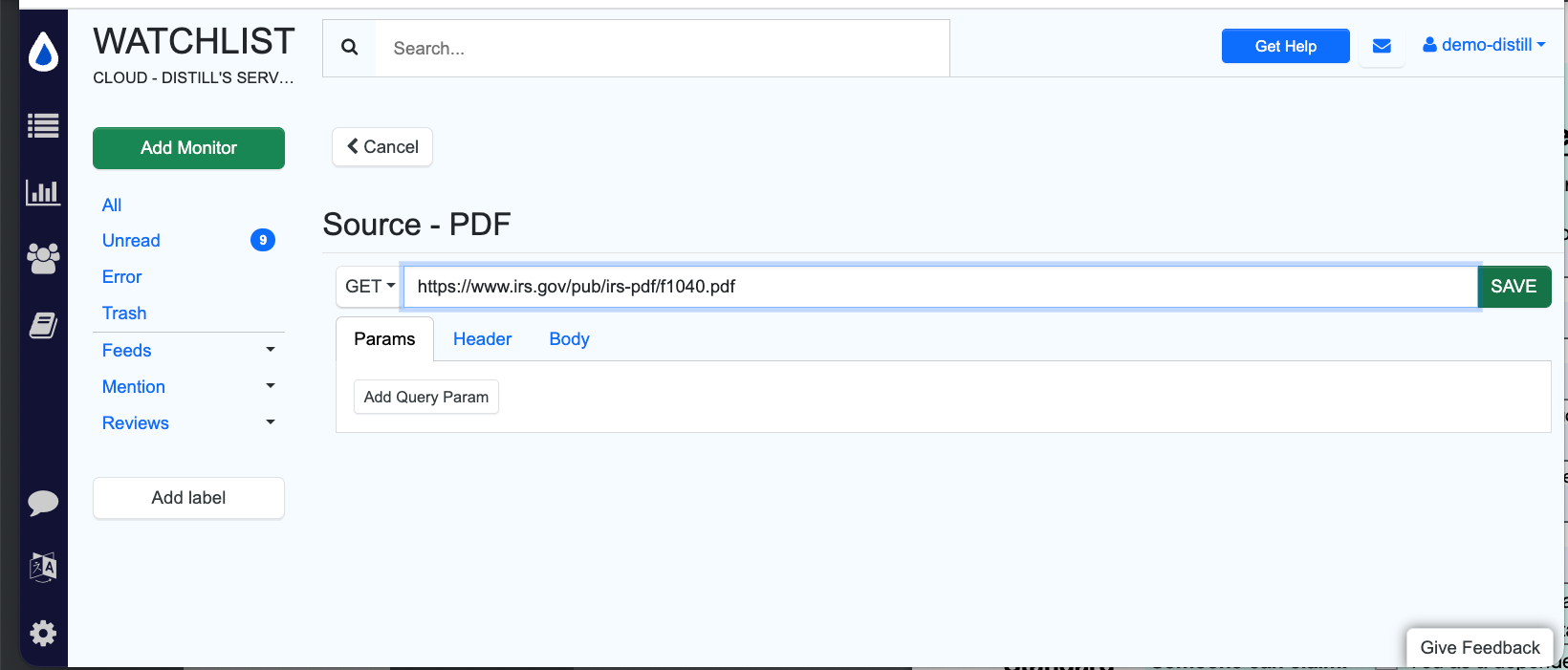The image size is (1568, 670).
Task: Open the settings gear icon
Action: [43, 633]
